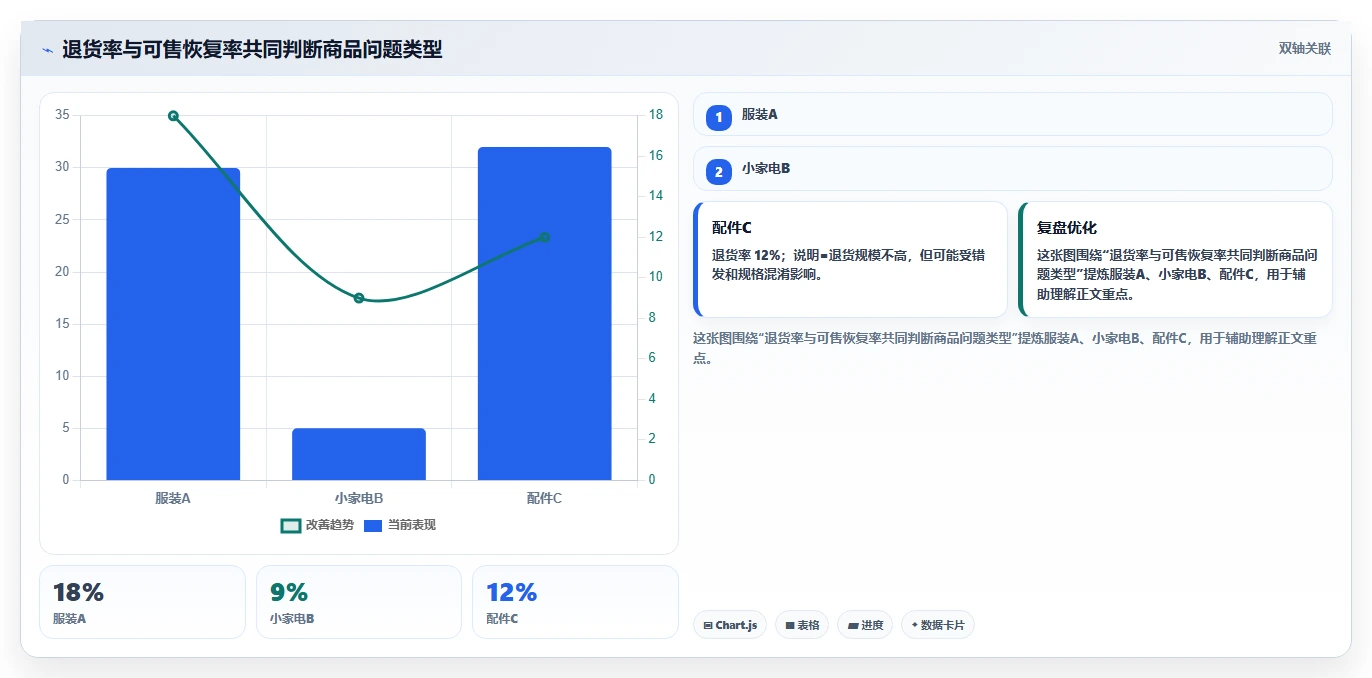Toggle the 当前表现 legend entry

399,525
